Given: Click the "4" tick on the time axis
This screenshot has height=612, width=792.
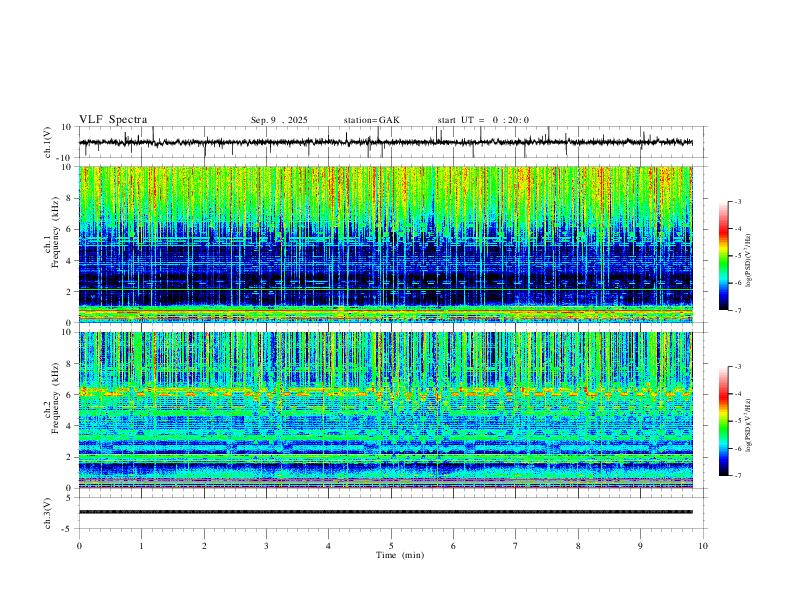Looking at the screenshot, I should pos(328,546).
